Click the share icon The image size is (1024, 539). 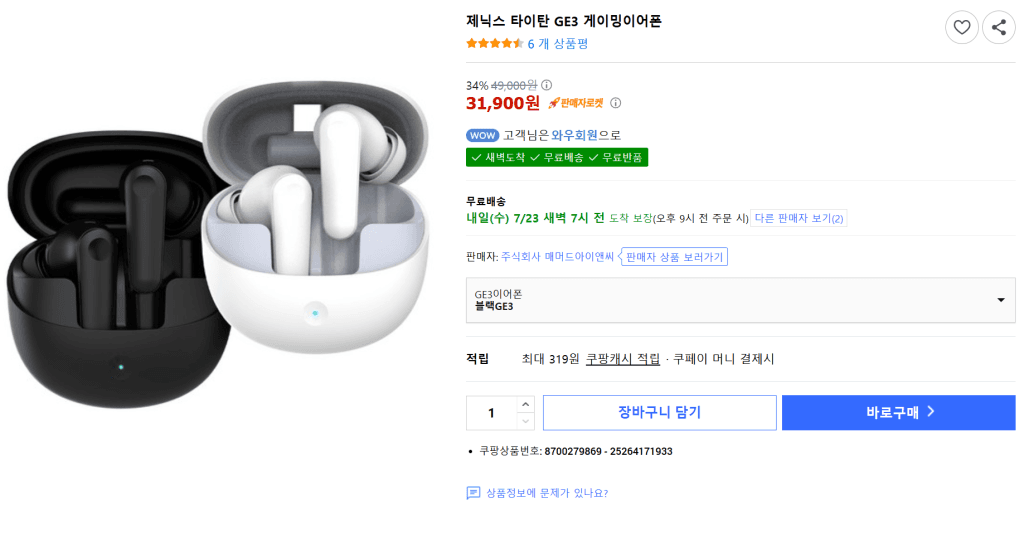point(999,27)
